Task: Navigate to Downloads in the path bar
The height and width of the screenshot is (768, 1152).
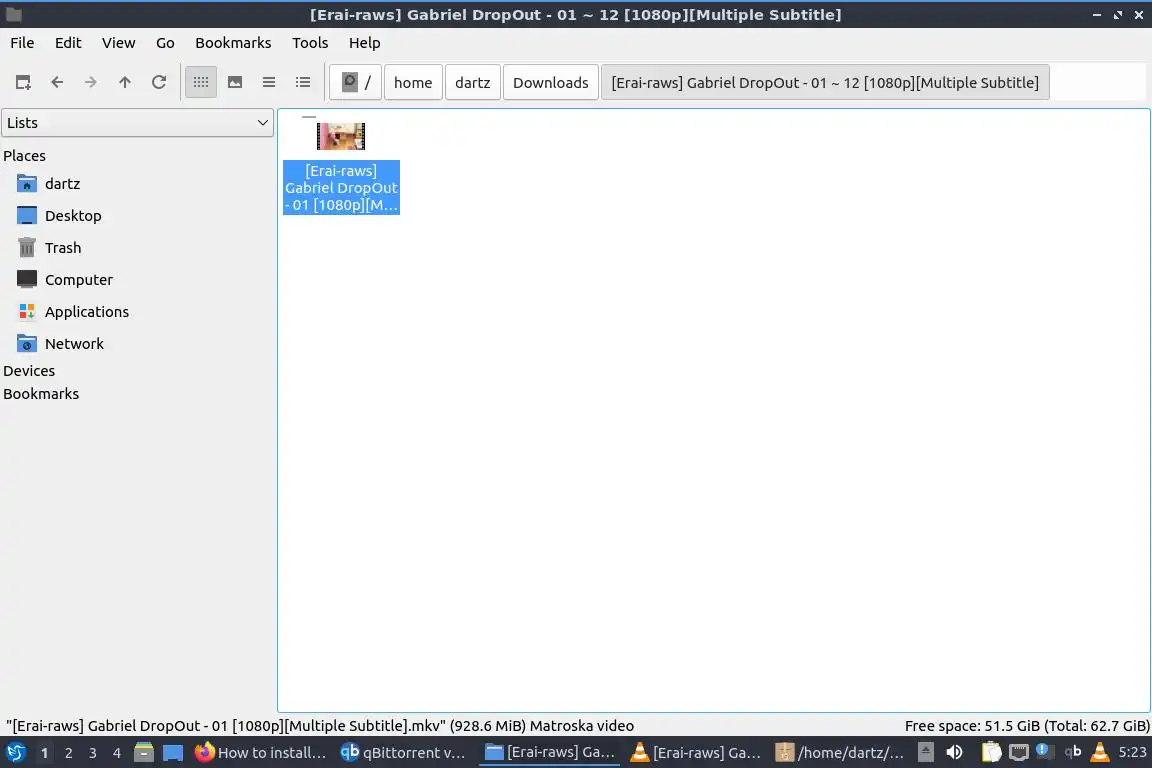Action: [x=550, y=82]
